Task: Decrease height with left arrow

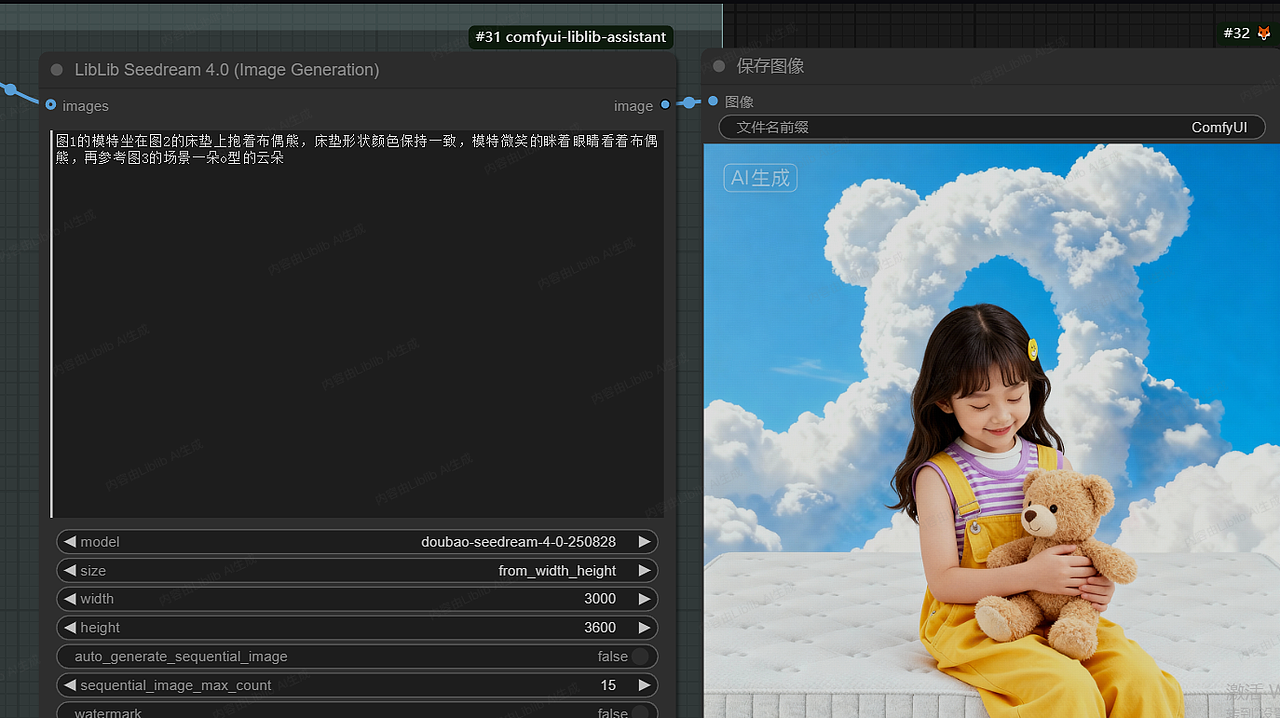Action: 69,628
